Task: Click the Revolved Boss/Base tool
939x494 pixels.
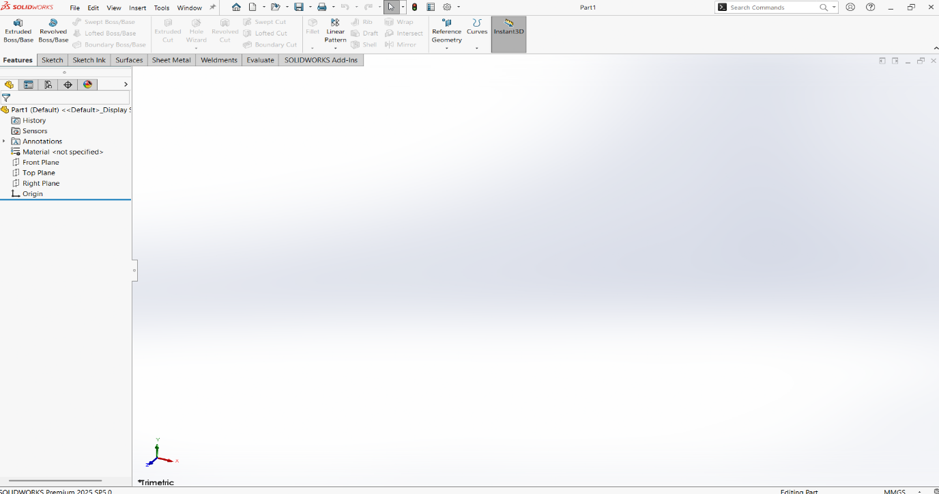Action: (x=53, y=31)
